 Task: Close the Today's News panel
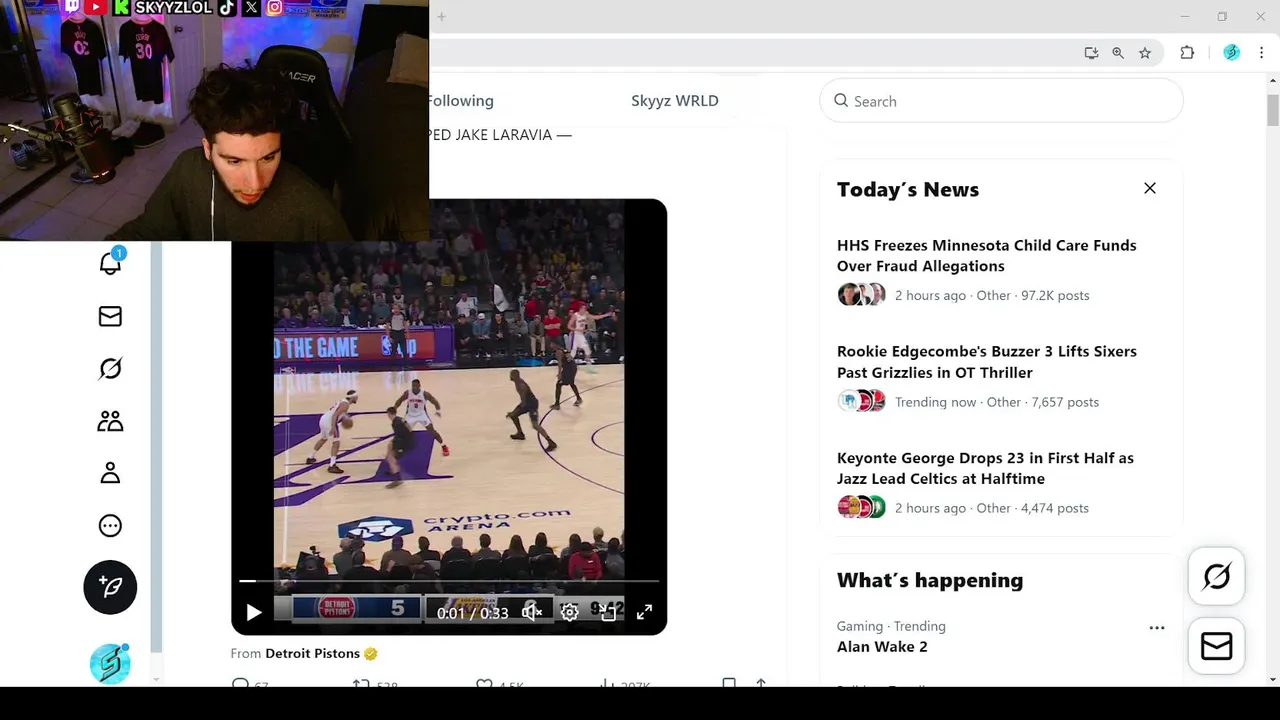[1150, 188]
